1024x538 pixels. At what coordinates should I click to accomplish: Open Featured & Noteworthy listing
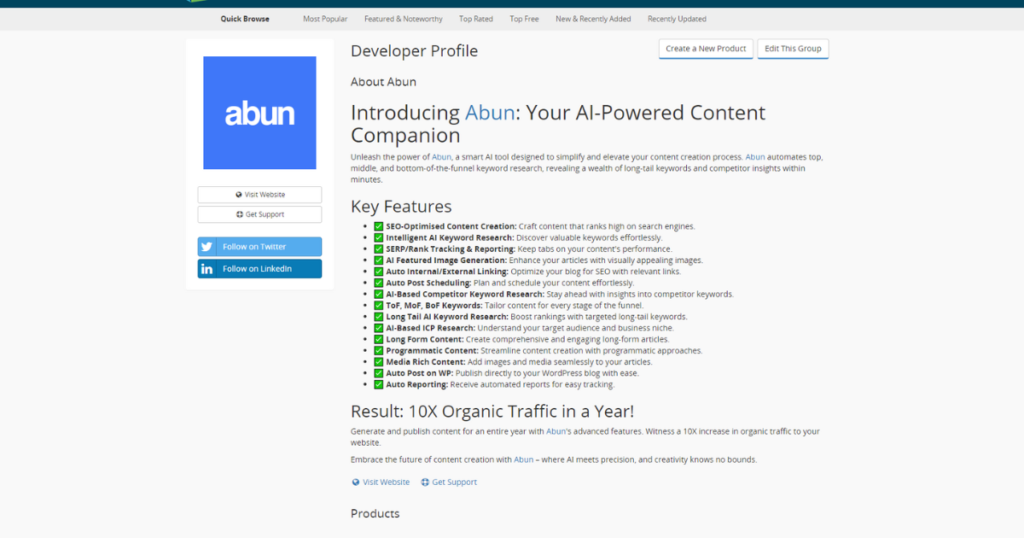tap(403, 19)
